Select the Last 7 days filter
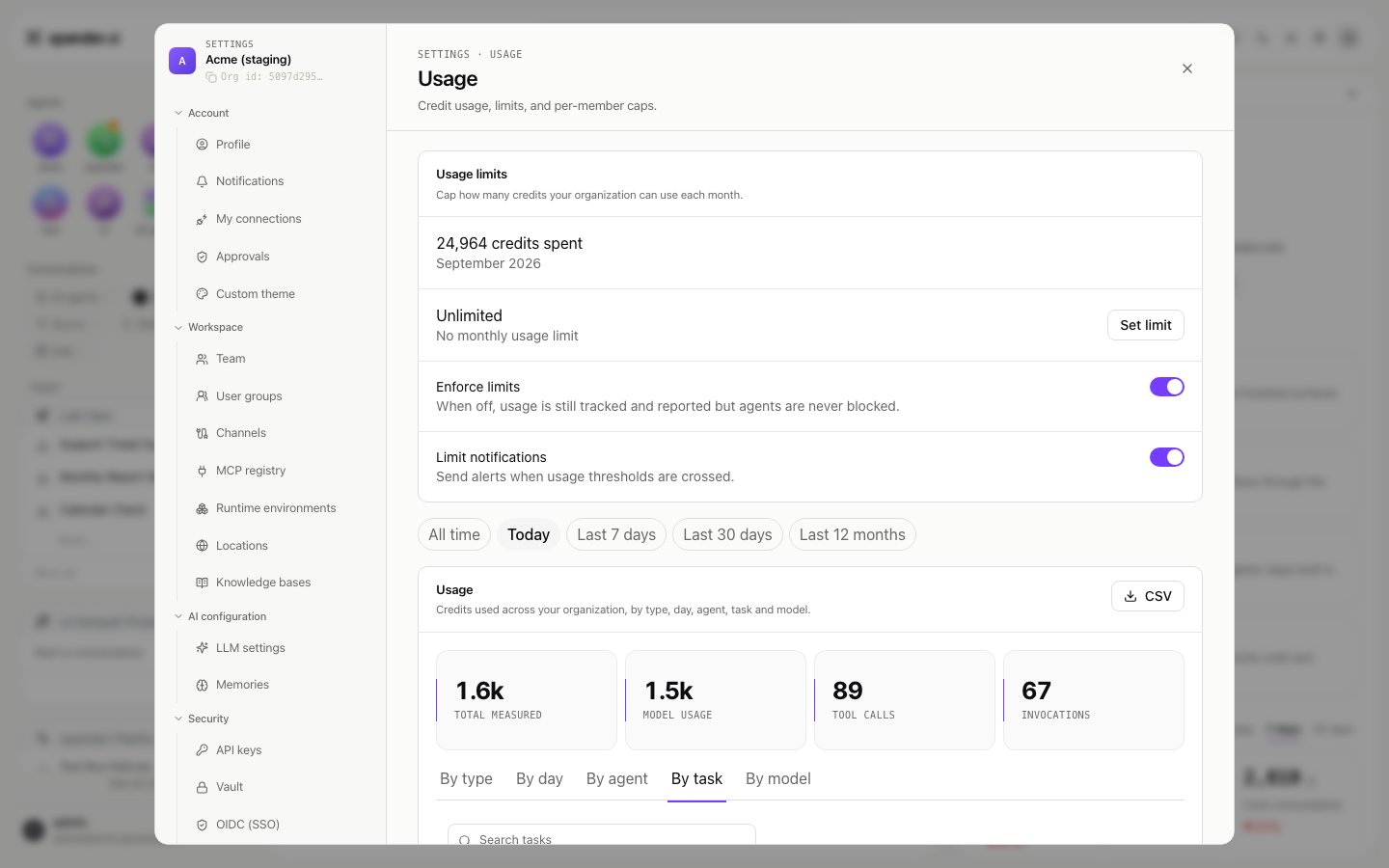Screen dimensions: 1389x868 tap(616, 534)
